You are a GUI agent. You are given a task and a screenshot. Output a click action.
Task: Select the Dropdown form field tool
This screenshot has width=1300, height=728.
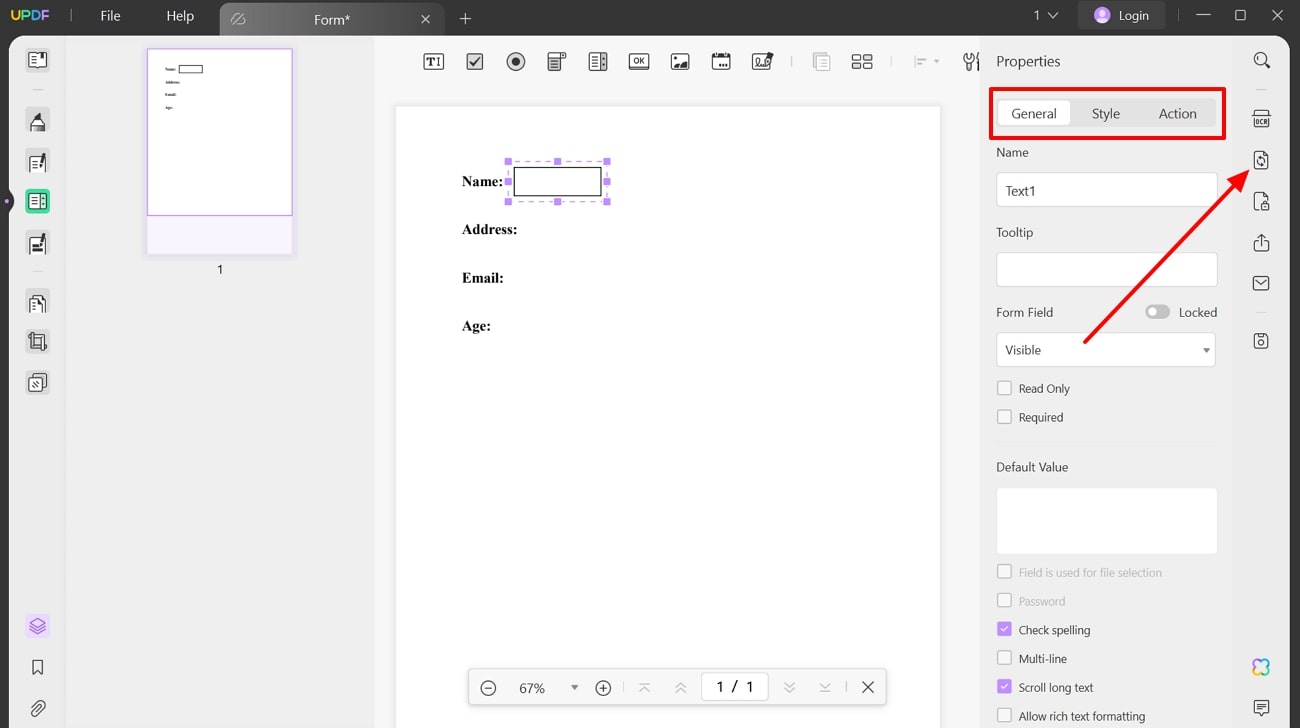557,62
